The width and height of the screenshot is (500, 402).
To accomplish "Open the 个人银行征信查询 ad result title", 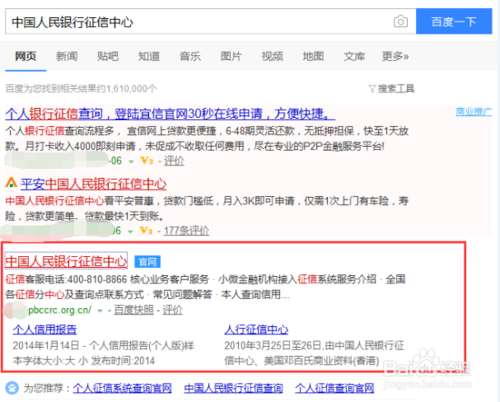I will [170, 114].
